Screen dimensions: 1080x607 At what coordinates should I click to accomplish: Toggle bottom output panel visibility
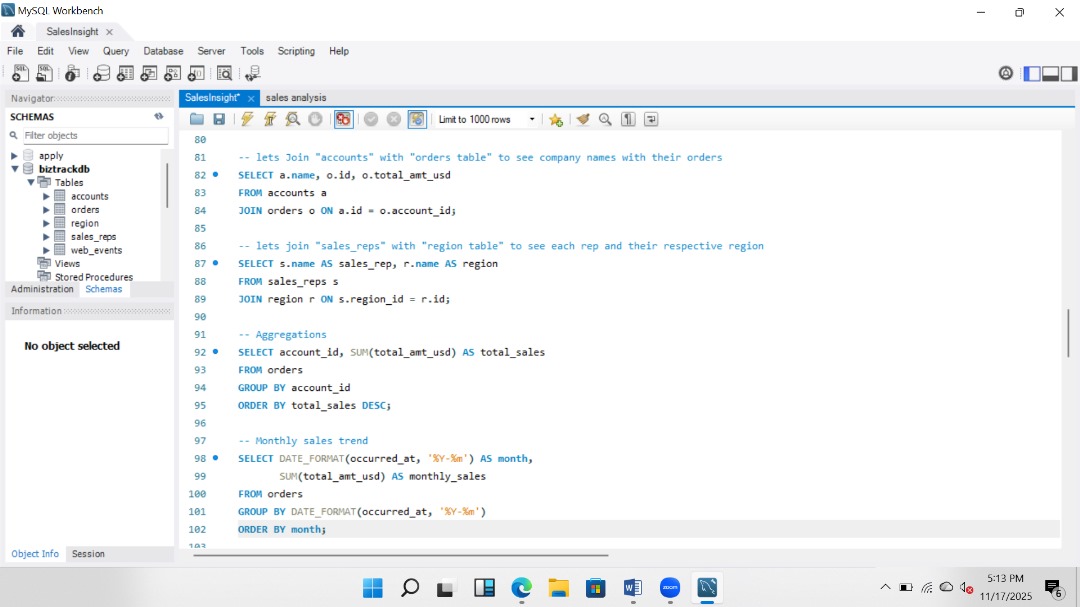coord(1050,74)
